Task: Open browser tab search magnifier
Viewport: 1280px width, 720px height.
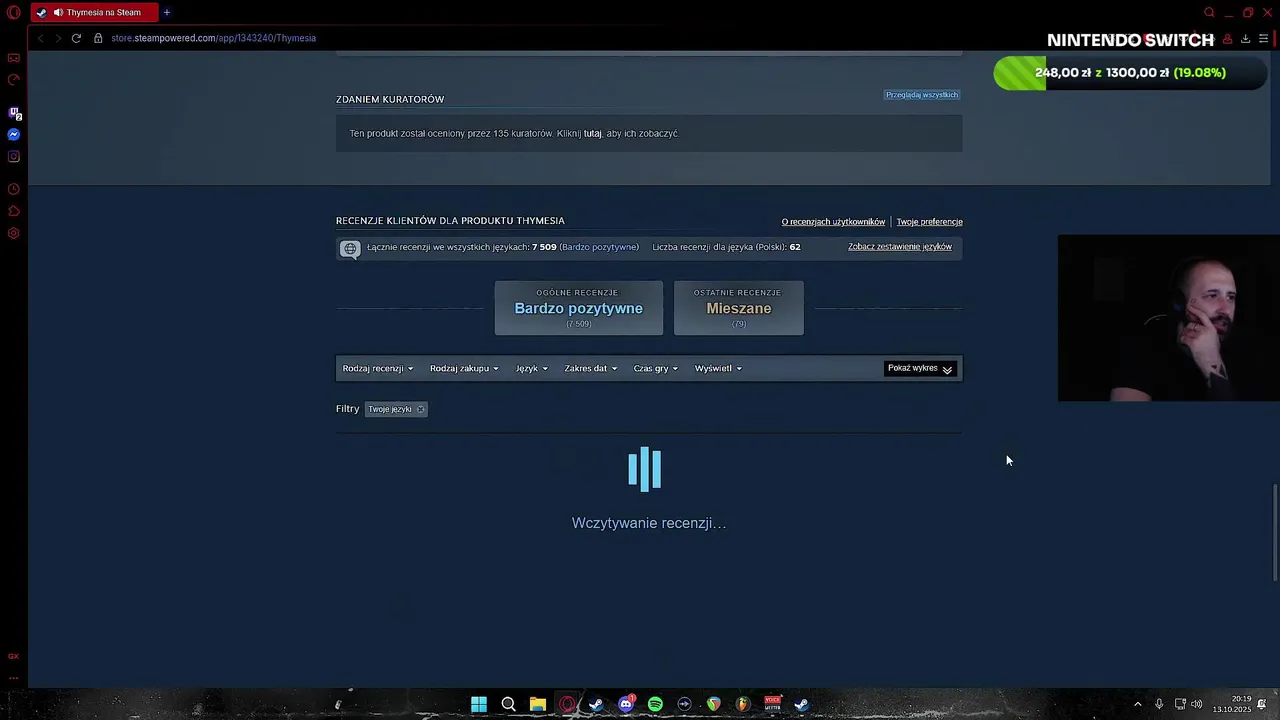Action: click(1209, 13)
